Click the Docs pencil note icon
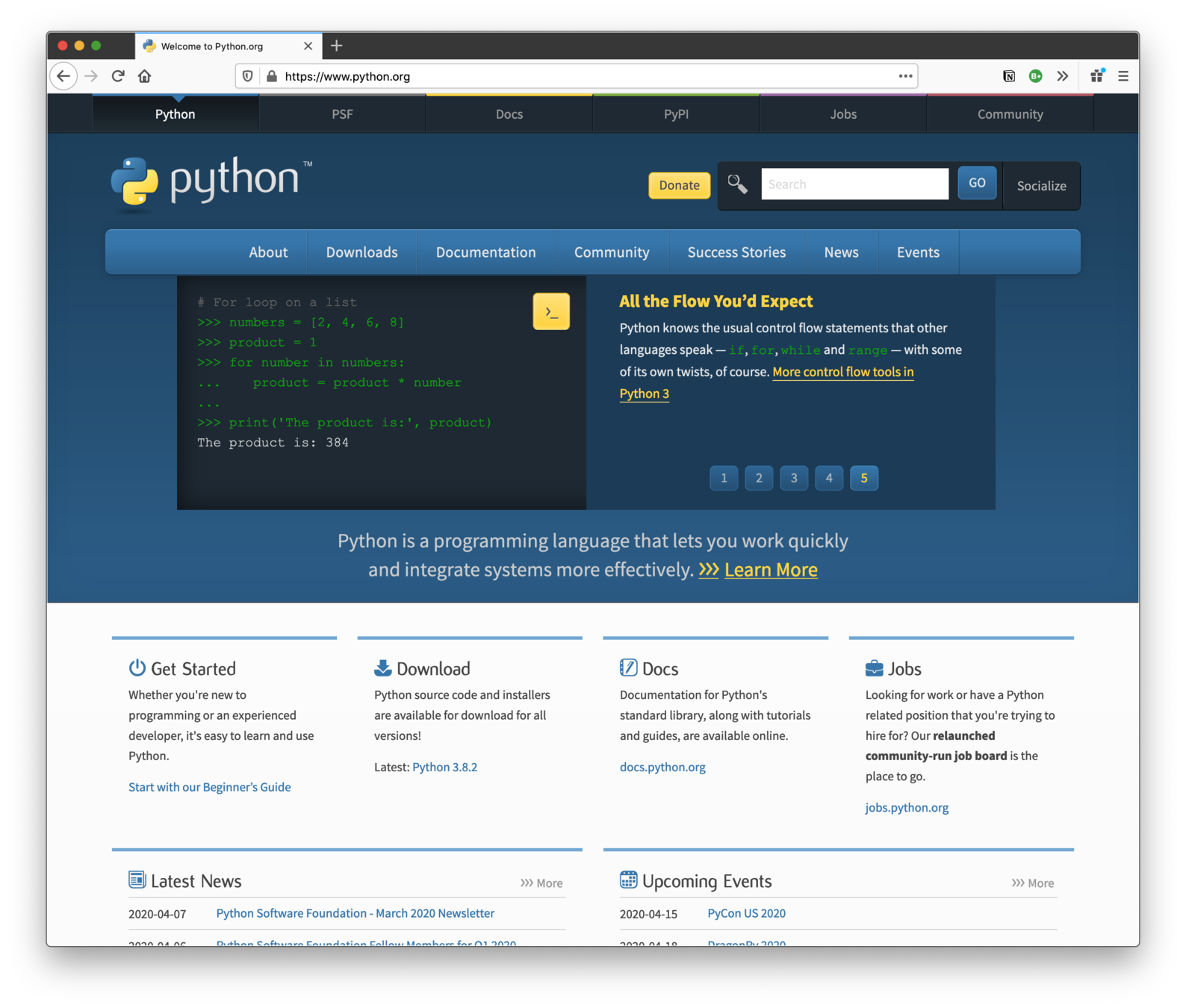The width and height of the screenshot is (1186, 1008). click(628, 668)
